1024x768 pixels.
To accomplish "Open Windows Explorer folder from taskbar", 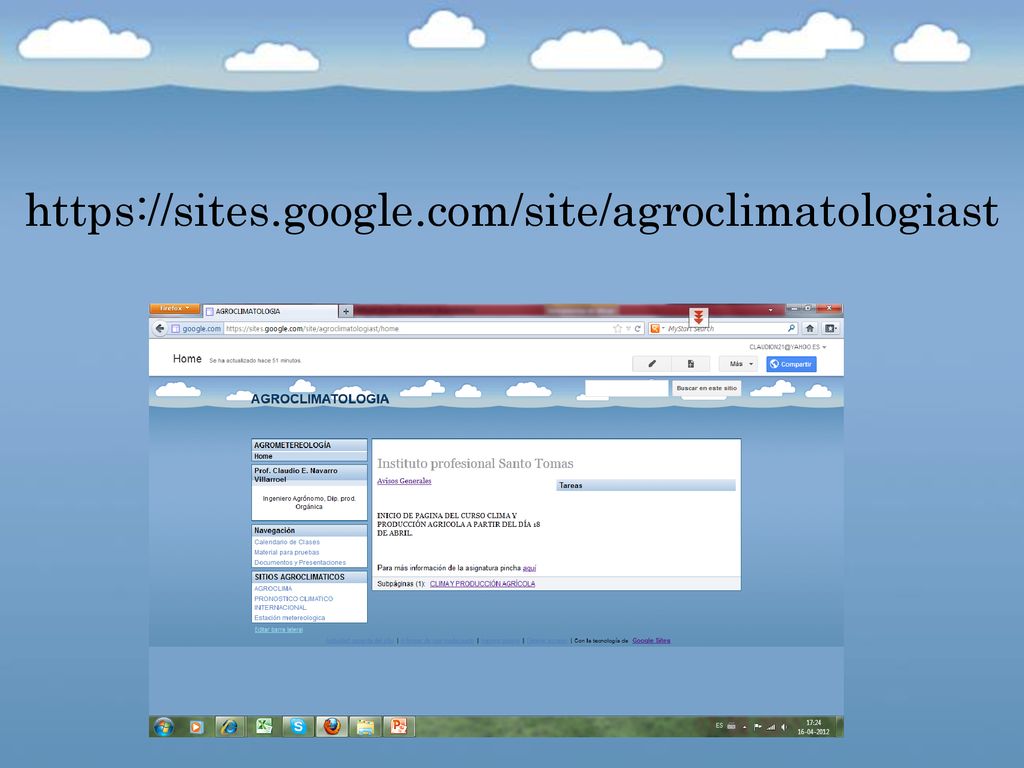I will pos(365,726).
